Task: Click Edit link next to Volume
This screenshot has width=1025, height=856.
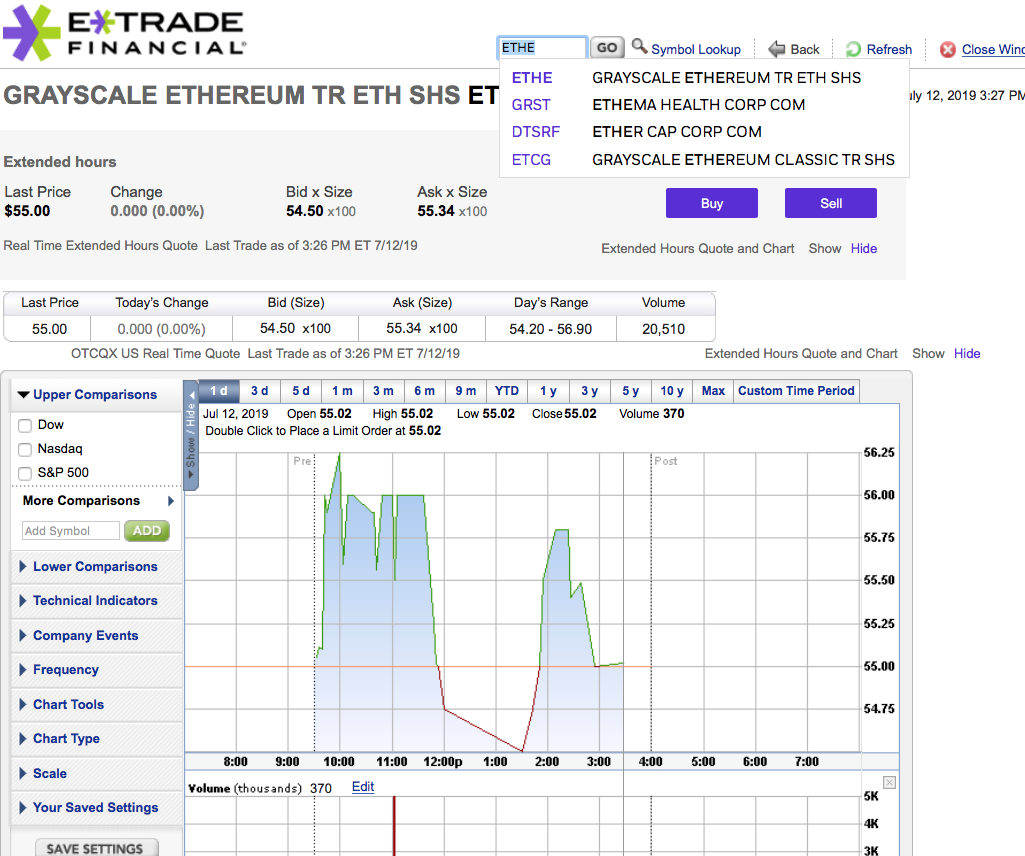Action: [363, 787]
